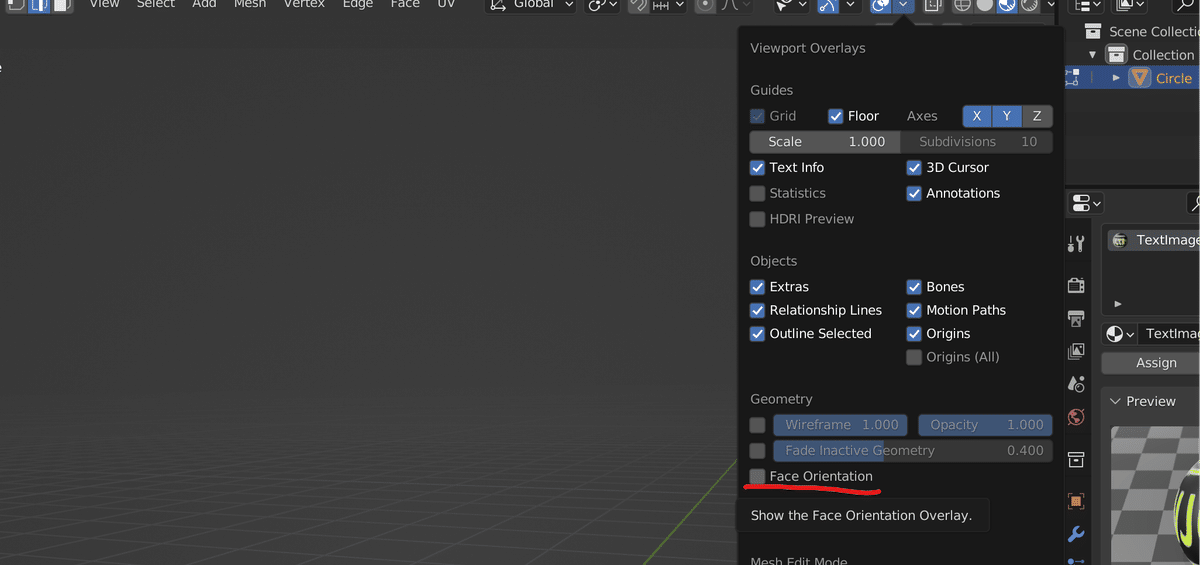Switch to material preview shading

(1007, 5)
